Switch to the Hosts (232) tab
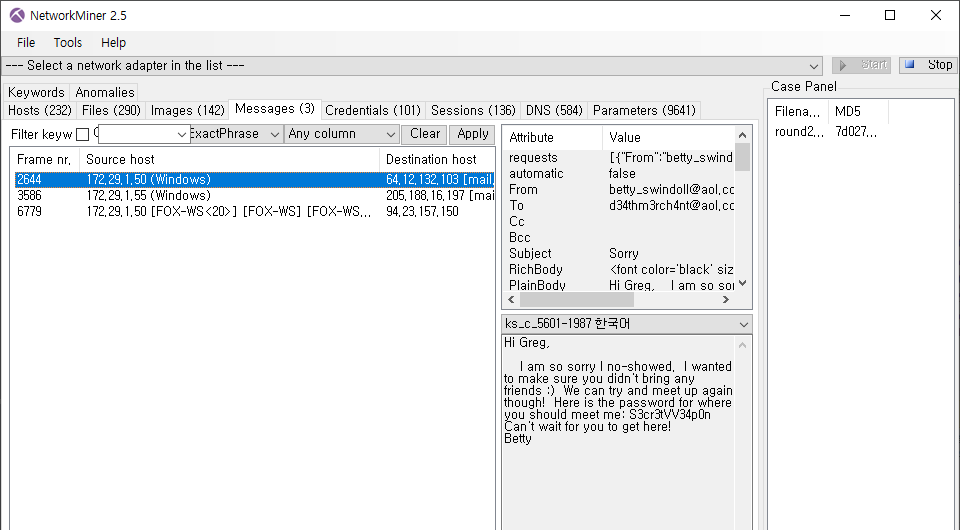This screenshot has width=960, height=530. [x=40, y=110]
